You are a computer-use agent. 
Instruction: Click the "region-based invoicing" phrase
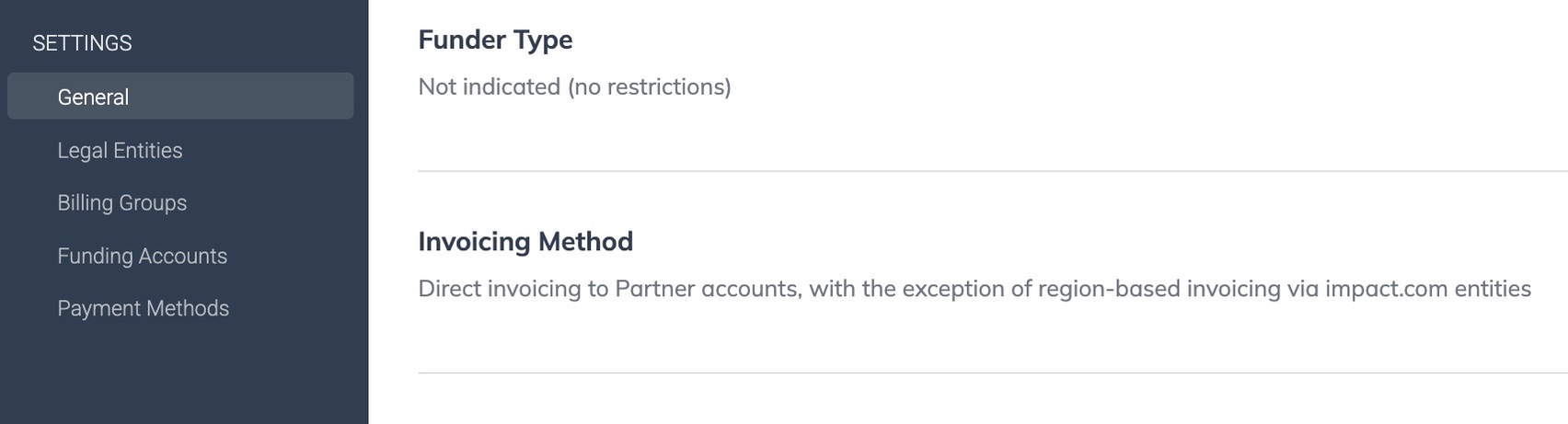pos(1159,289)
